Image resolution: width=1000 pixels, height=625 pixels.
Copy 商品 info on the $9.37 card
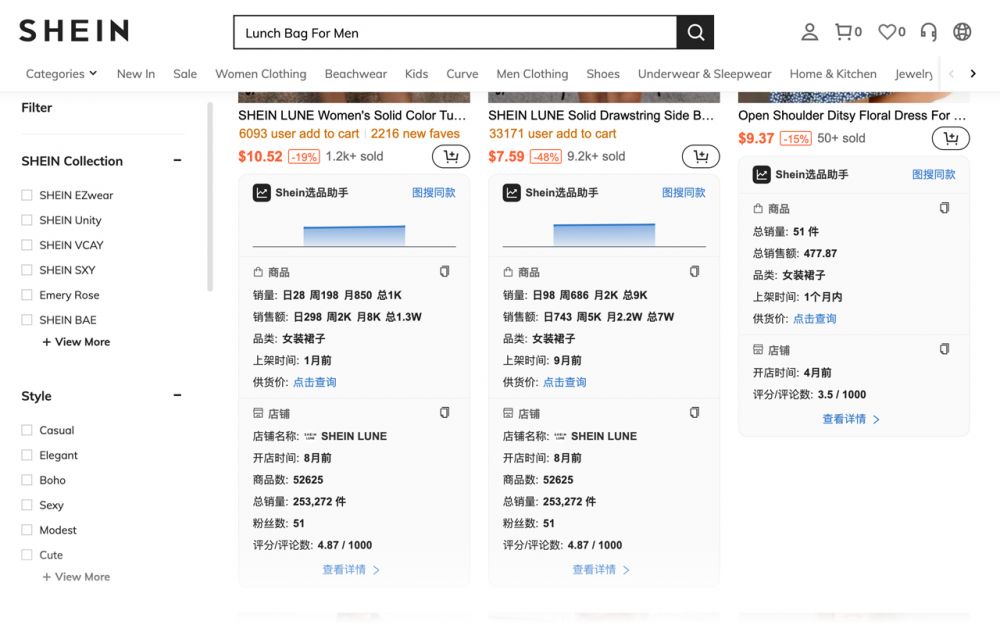(945, 208)
